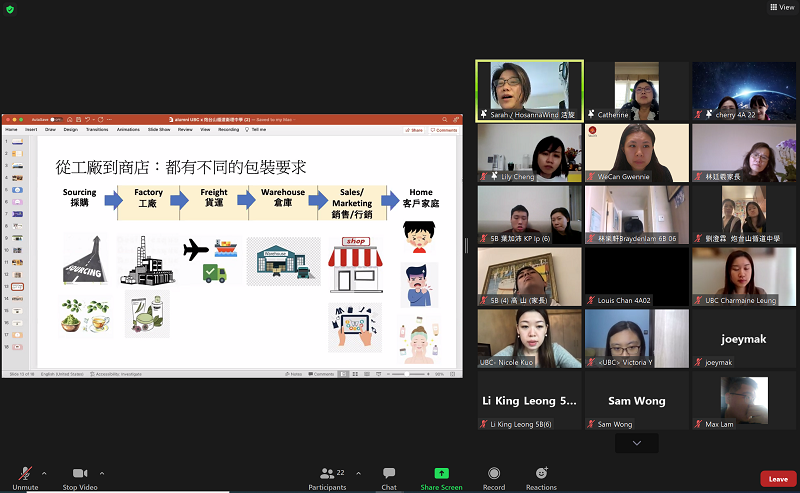Open the Chat panel
The width and height of the screenshot is (800, 493).
[x=389, y=473]
